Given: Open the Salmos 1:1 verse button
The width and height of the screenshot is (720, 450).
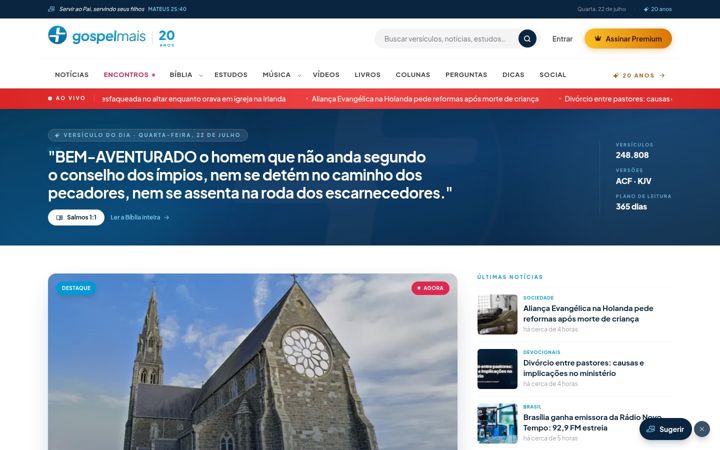Looking at the screenshot, I should pyautogui.click(x=76, y=218).
